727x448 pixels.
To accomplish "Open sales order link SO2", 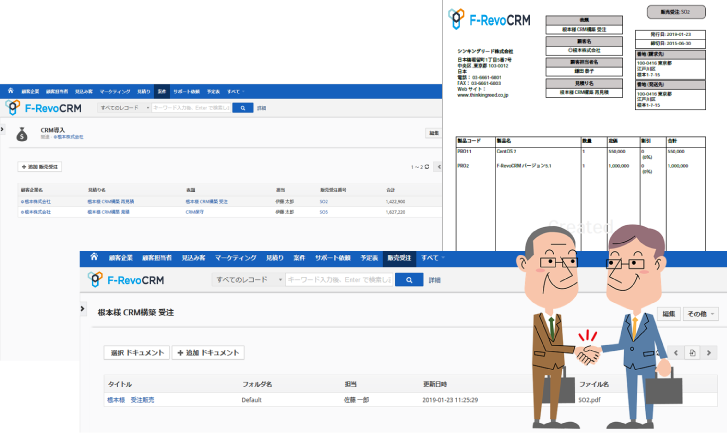I will 324,202.
